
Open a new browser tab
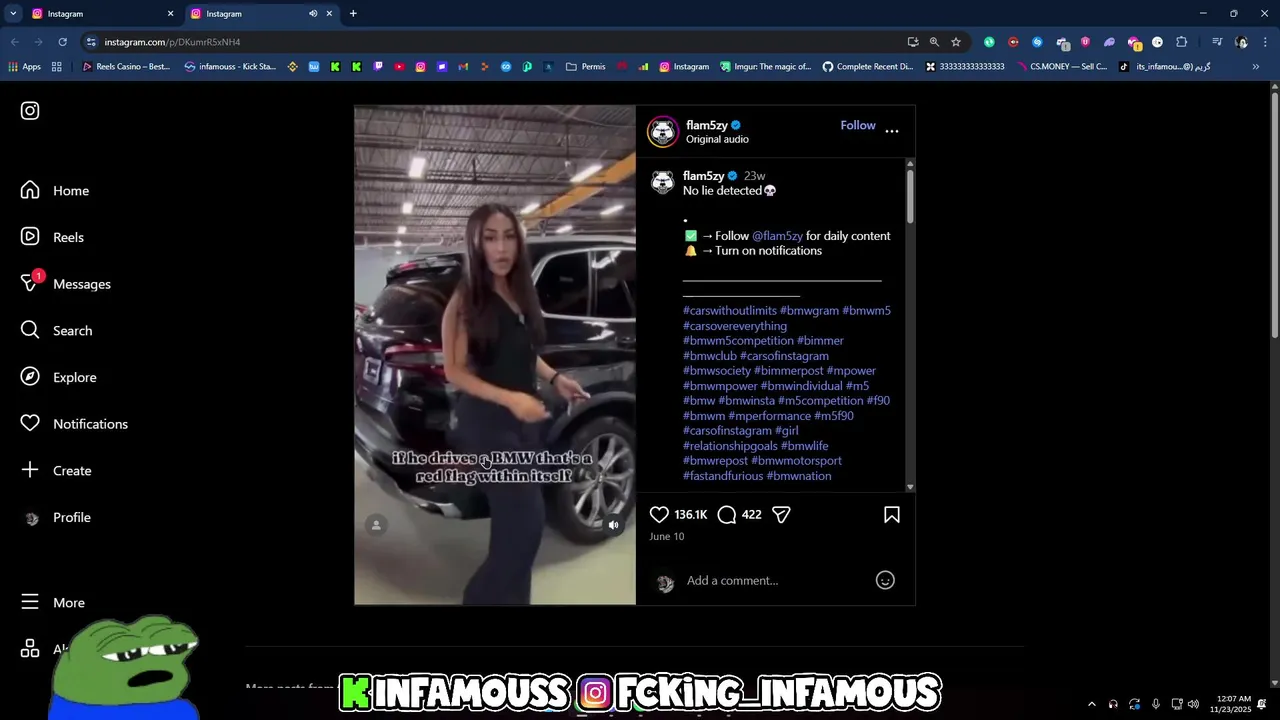(353, 14)
